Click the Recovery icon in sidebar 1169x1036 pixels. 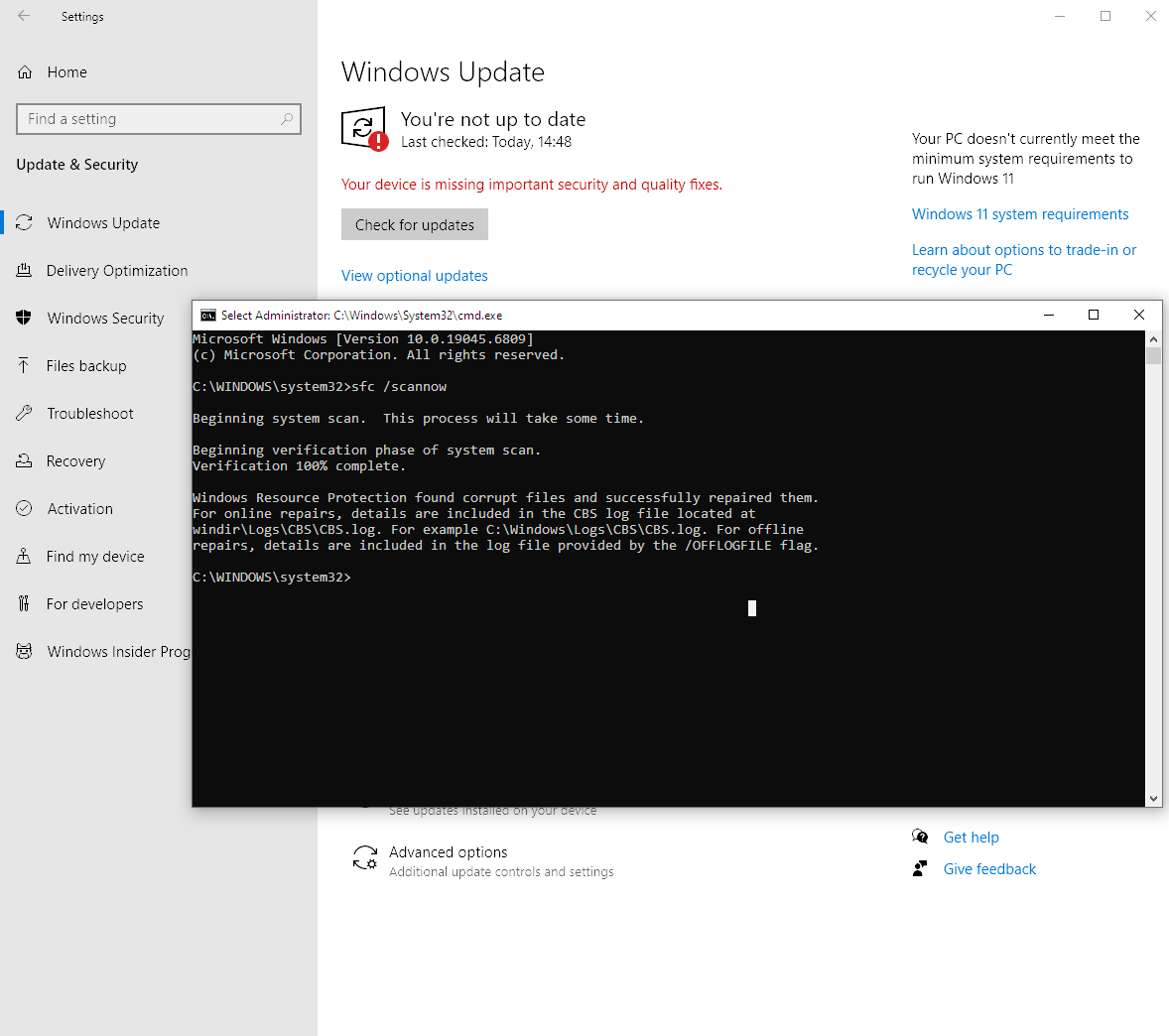24,461
